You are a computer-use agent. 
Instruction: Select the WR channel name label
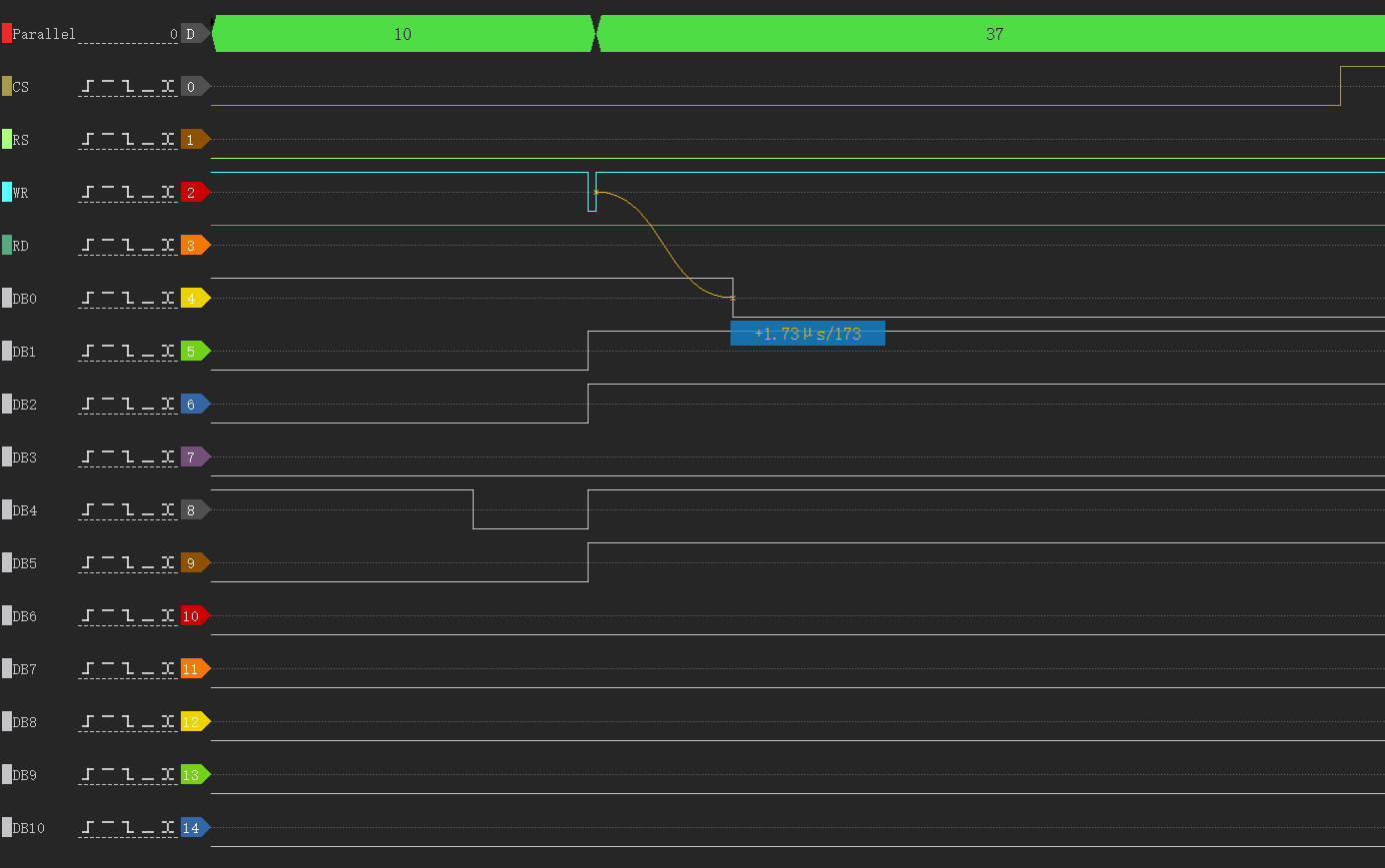(21, 193)
